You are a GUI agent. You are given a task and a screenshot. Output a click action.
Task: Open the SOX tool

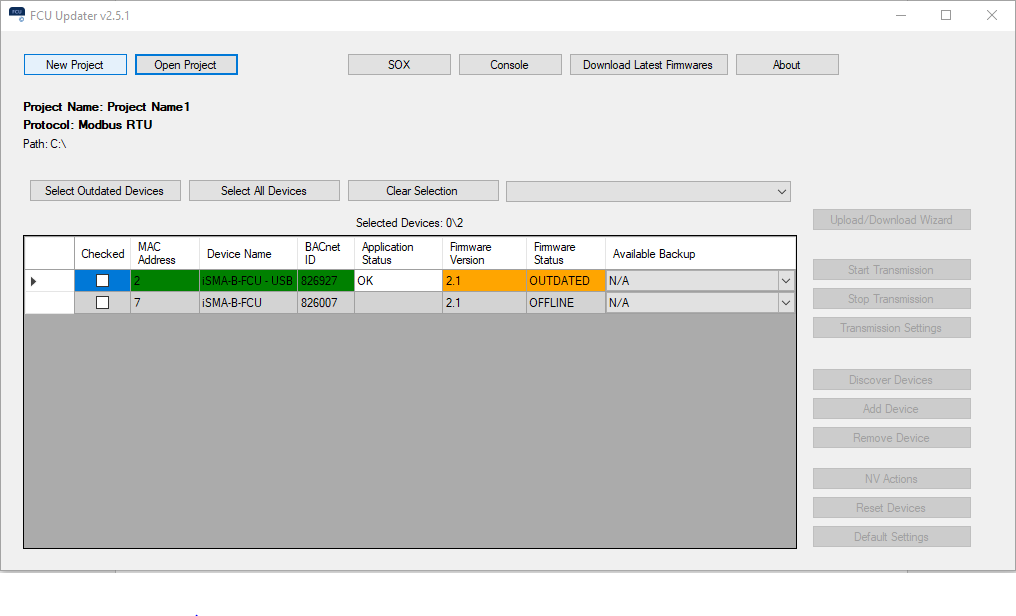click(399, 65)
